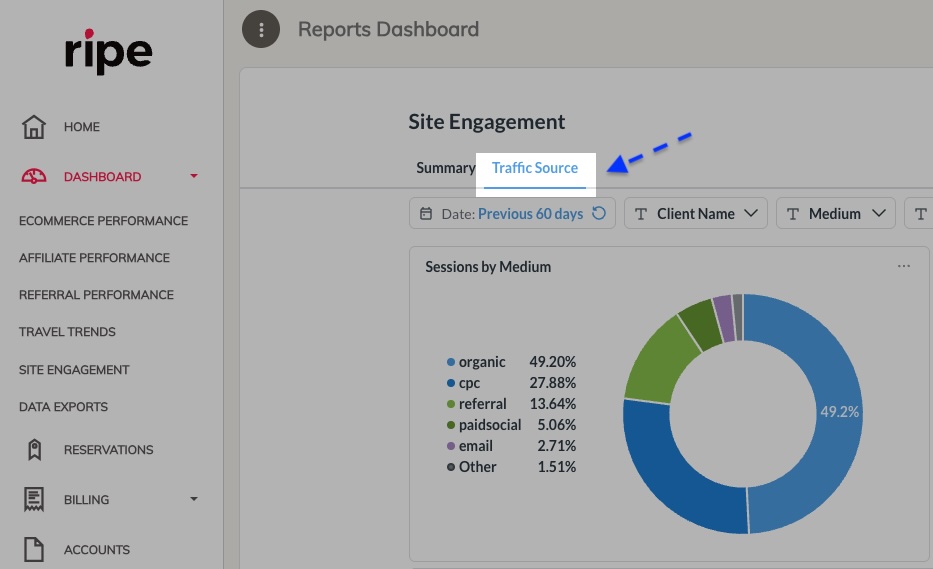Image resolution: width=933 pixels, height=569 pixels.
Task: Open the Medium filter dropdown chevron
Action: 879,213
